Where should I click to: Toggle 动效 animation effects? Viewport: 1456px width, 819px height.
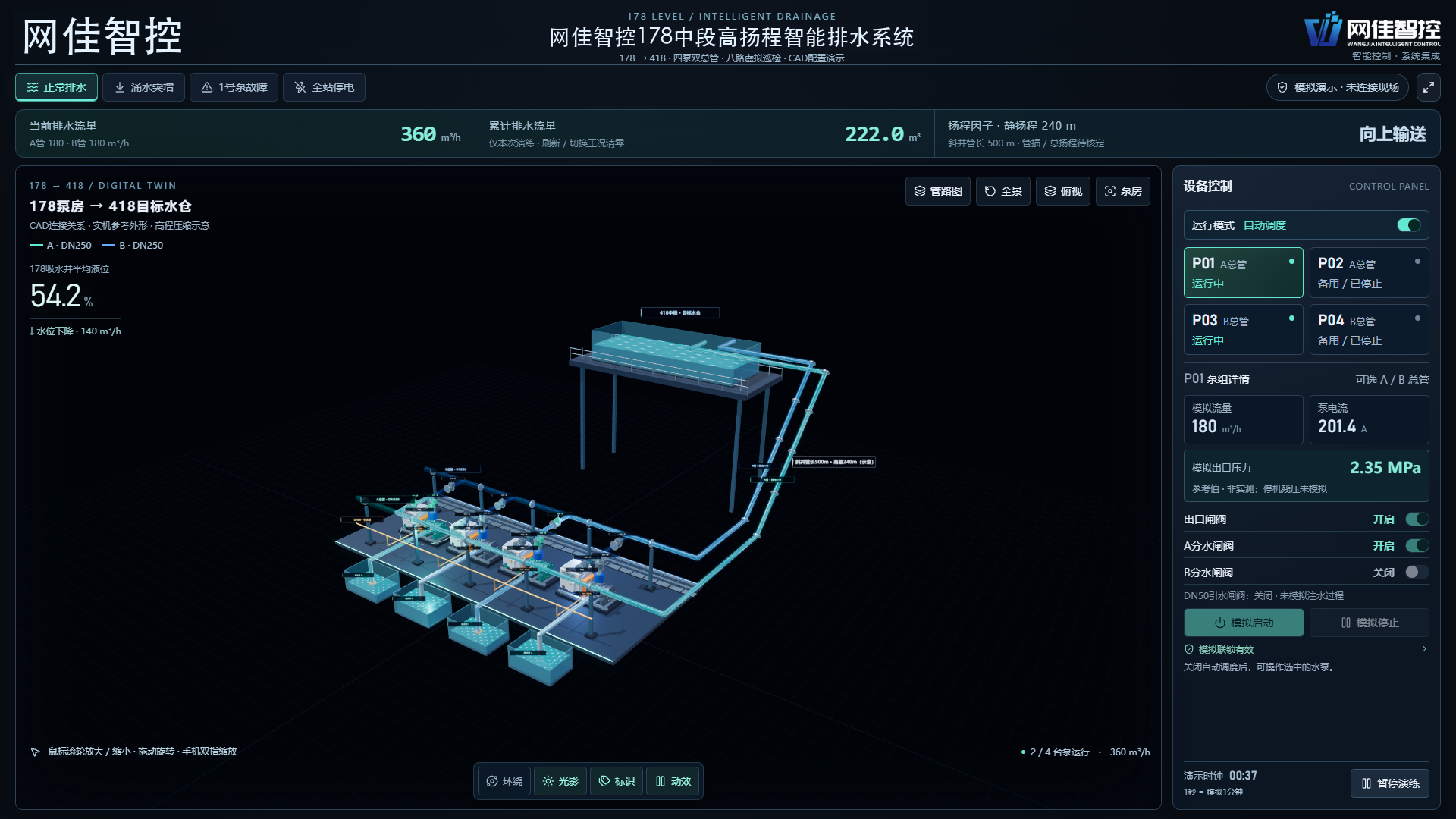click(673, 781)
